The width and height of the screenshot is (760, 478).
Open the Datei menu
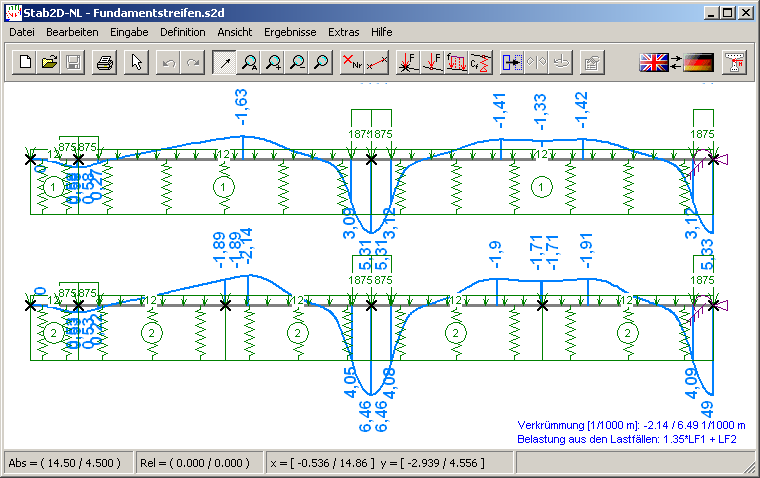pyautogui.click(x=21, y=32)
